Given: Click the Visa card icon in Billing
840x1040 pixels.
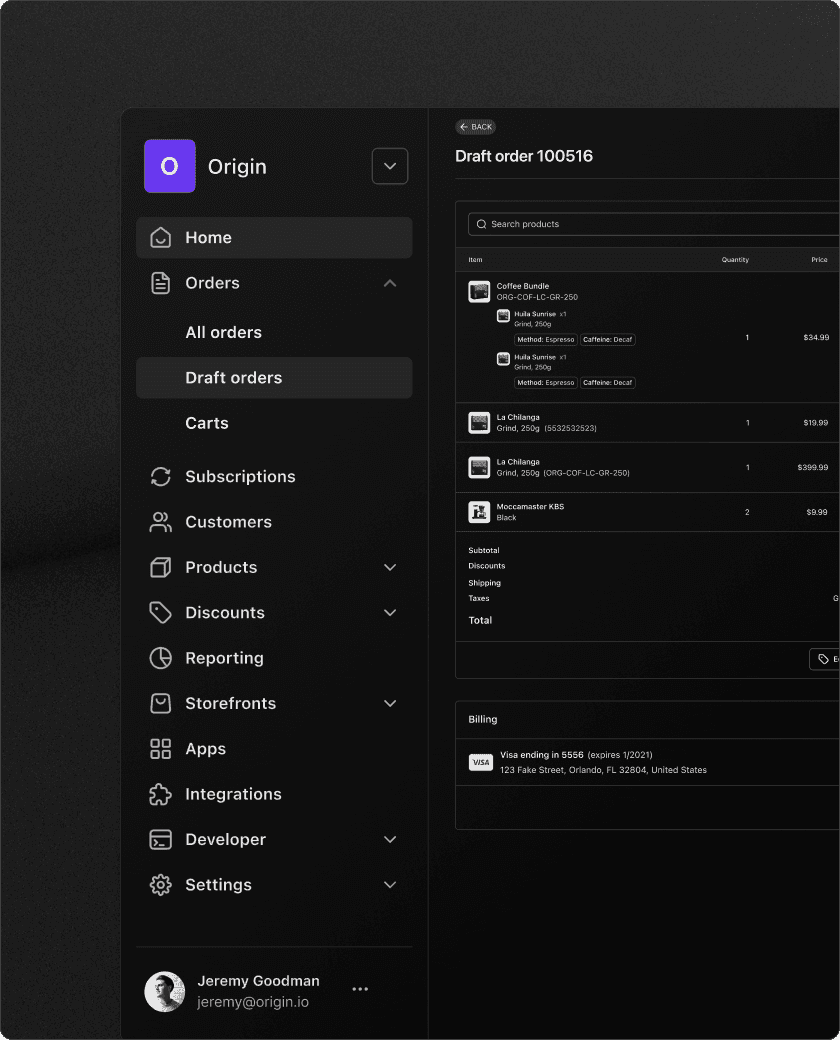Looking at the screenshot, I should tap(481, 762).
